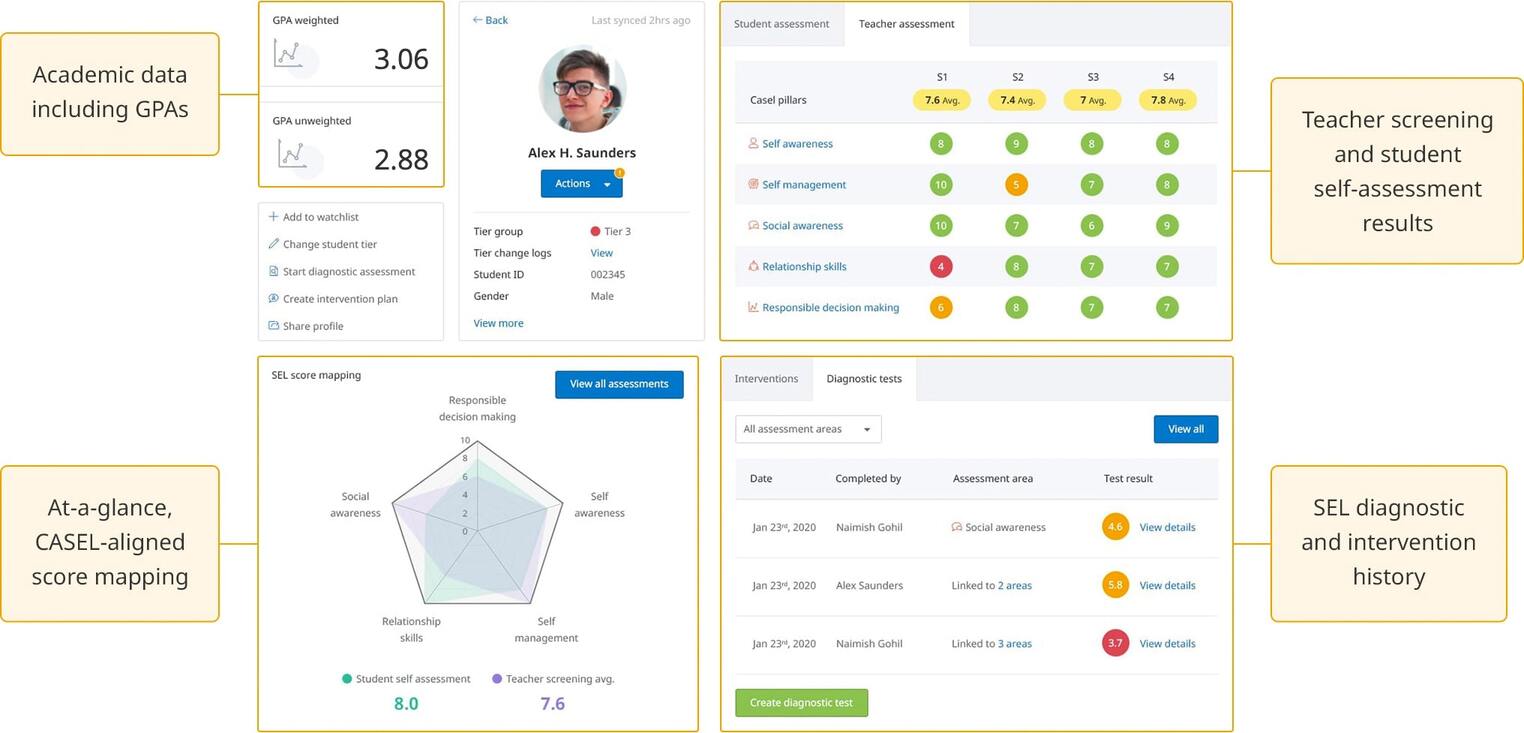
Task: Switch to the Student assessment tab
Action: coord(781,24)
